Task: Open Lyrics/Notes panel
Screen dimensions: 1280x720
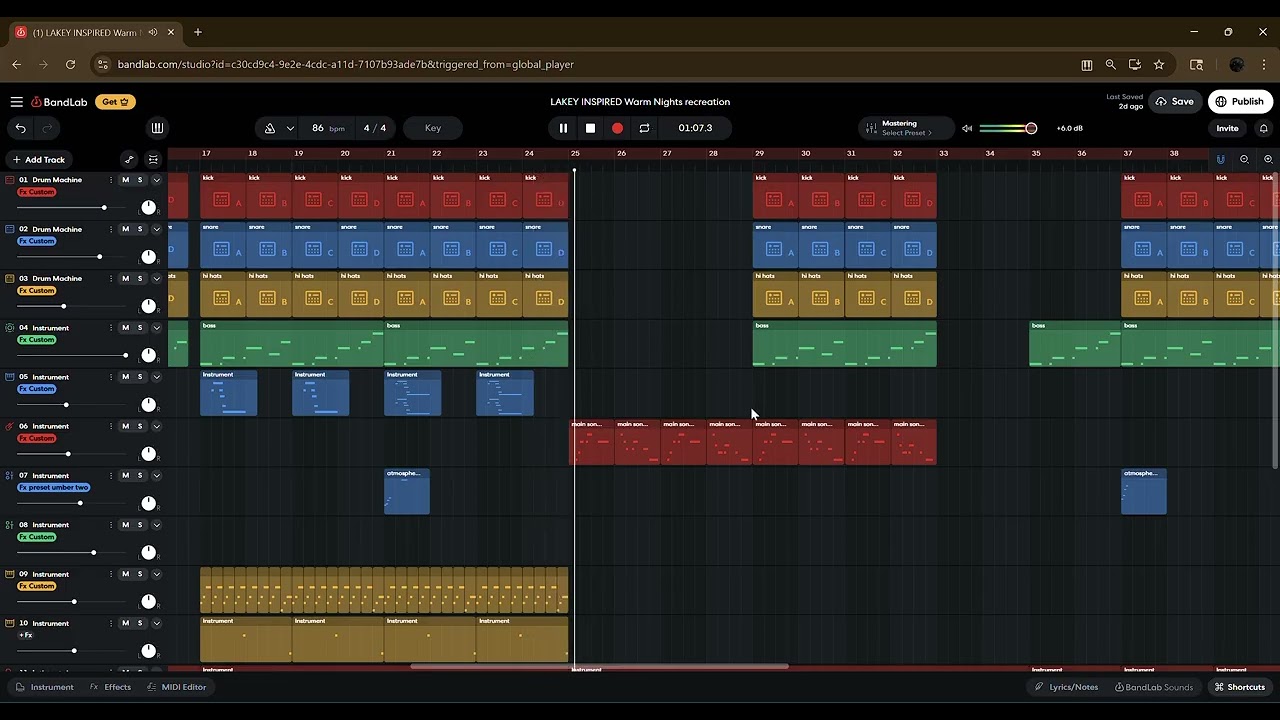Action: (x=1066, y=687)
